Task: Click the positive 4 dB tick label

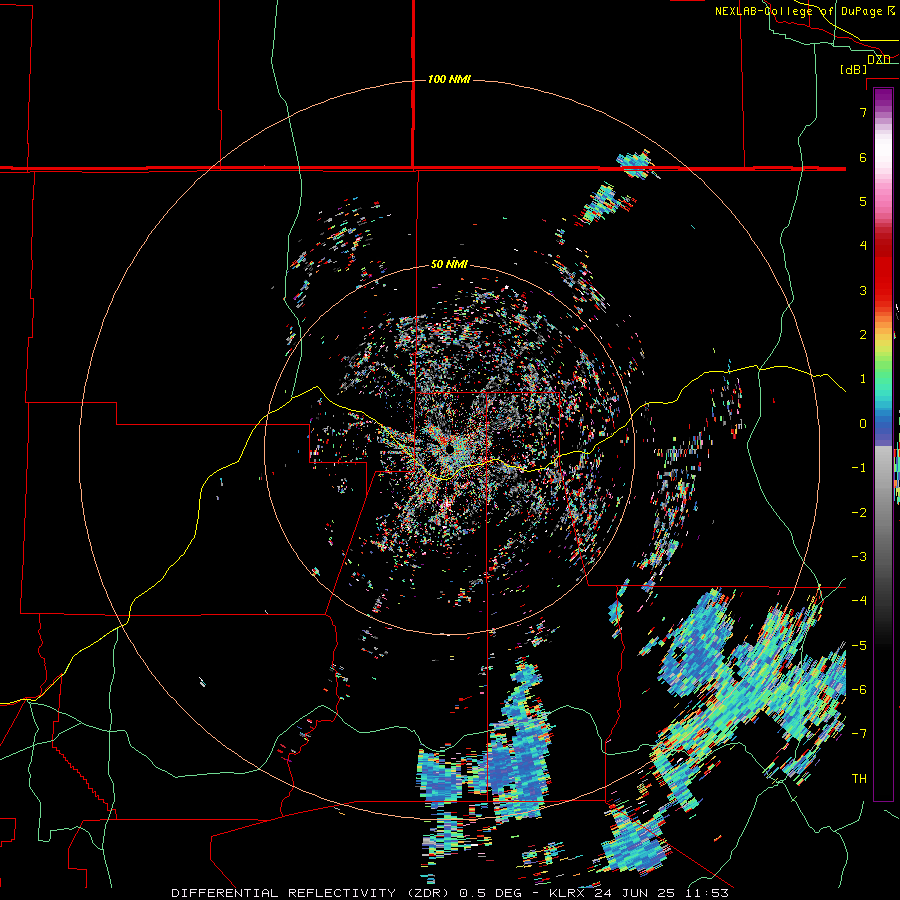Action: pyautogui.click(x=863, y=245)
